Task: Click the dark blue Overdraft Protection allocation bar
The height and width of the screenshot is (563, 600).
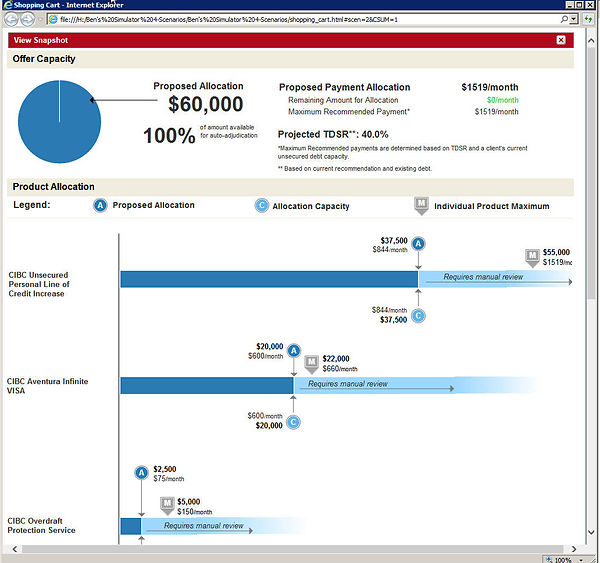Action: point(130,526)
